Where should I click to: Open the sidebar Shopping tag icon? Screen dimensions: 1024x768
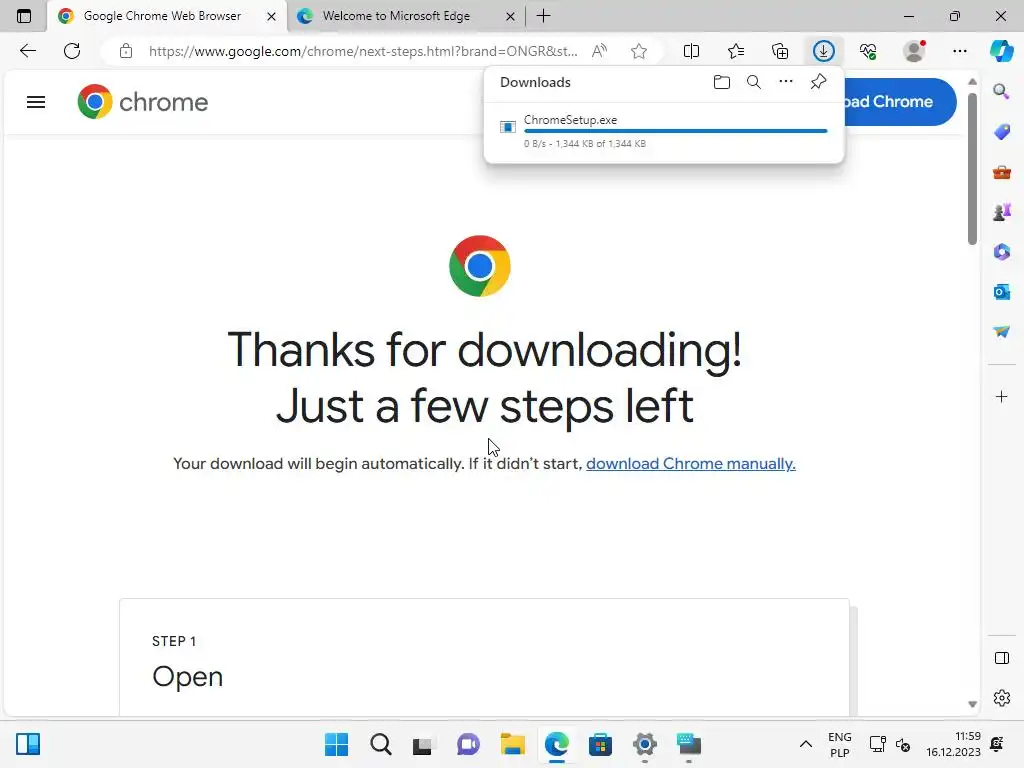tap(1001, 132)
